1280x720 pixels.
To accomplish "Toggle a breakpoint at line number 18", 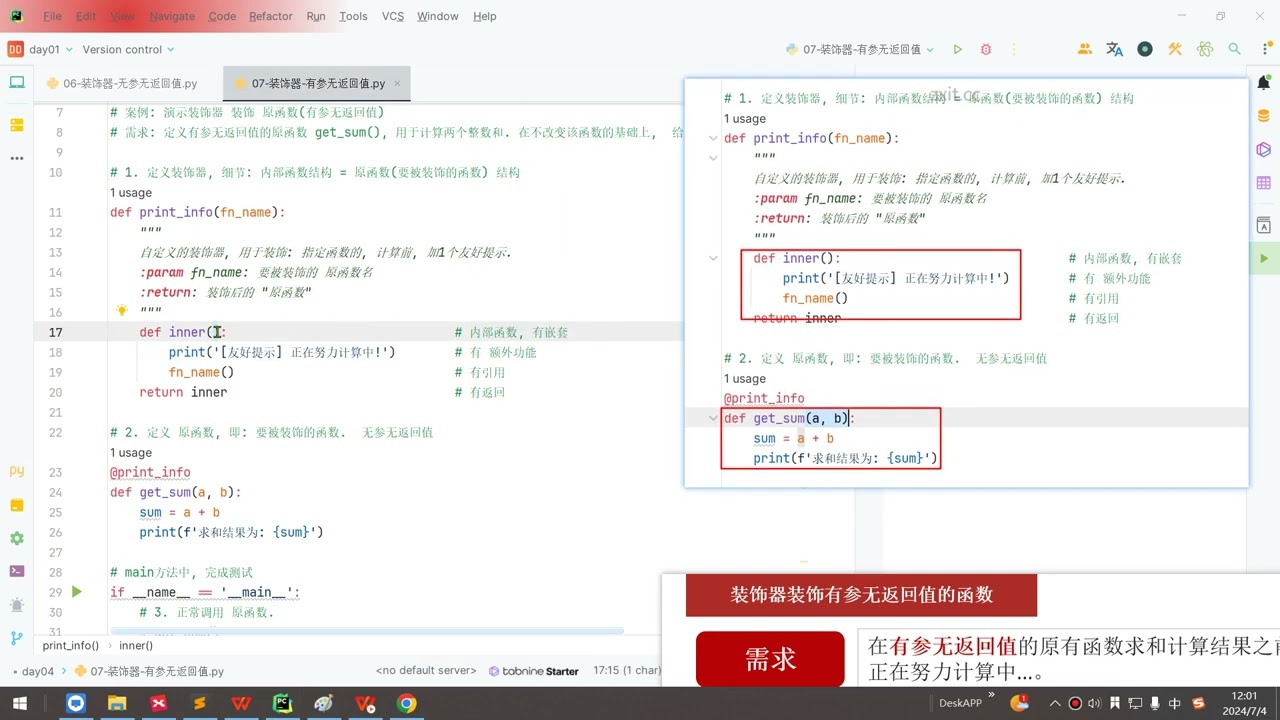I will (x=55, y=352).
